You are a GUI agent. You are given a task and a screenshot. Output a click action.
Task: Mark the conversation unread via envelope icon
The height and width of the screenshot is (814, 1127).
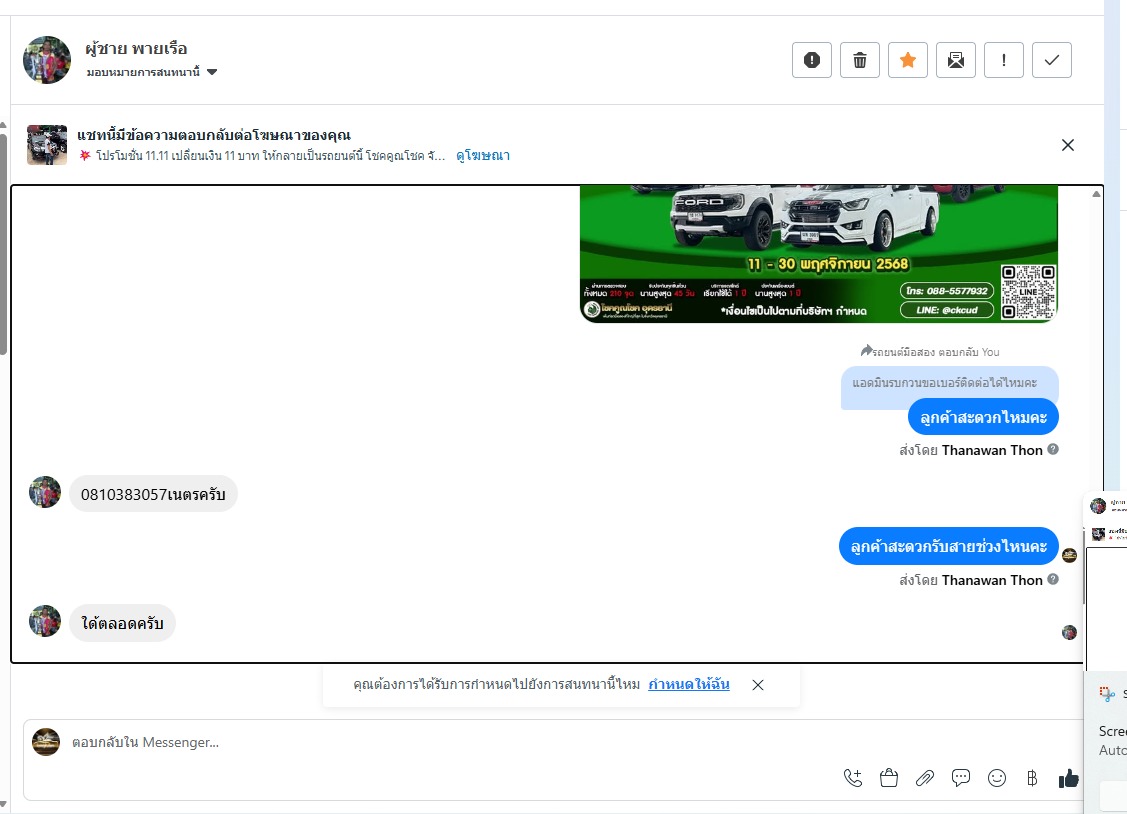(x=956, y=60)
